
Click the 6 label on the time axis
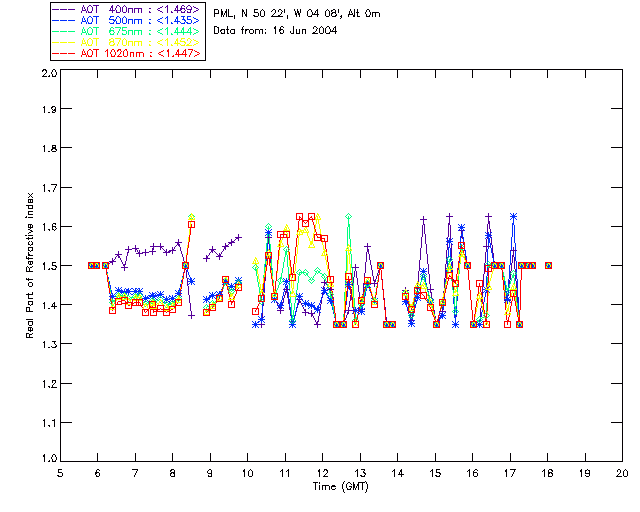[98, 473]
